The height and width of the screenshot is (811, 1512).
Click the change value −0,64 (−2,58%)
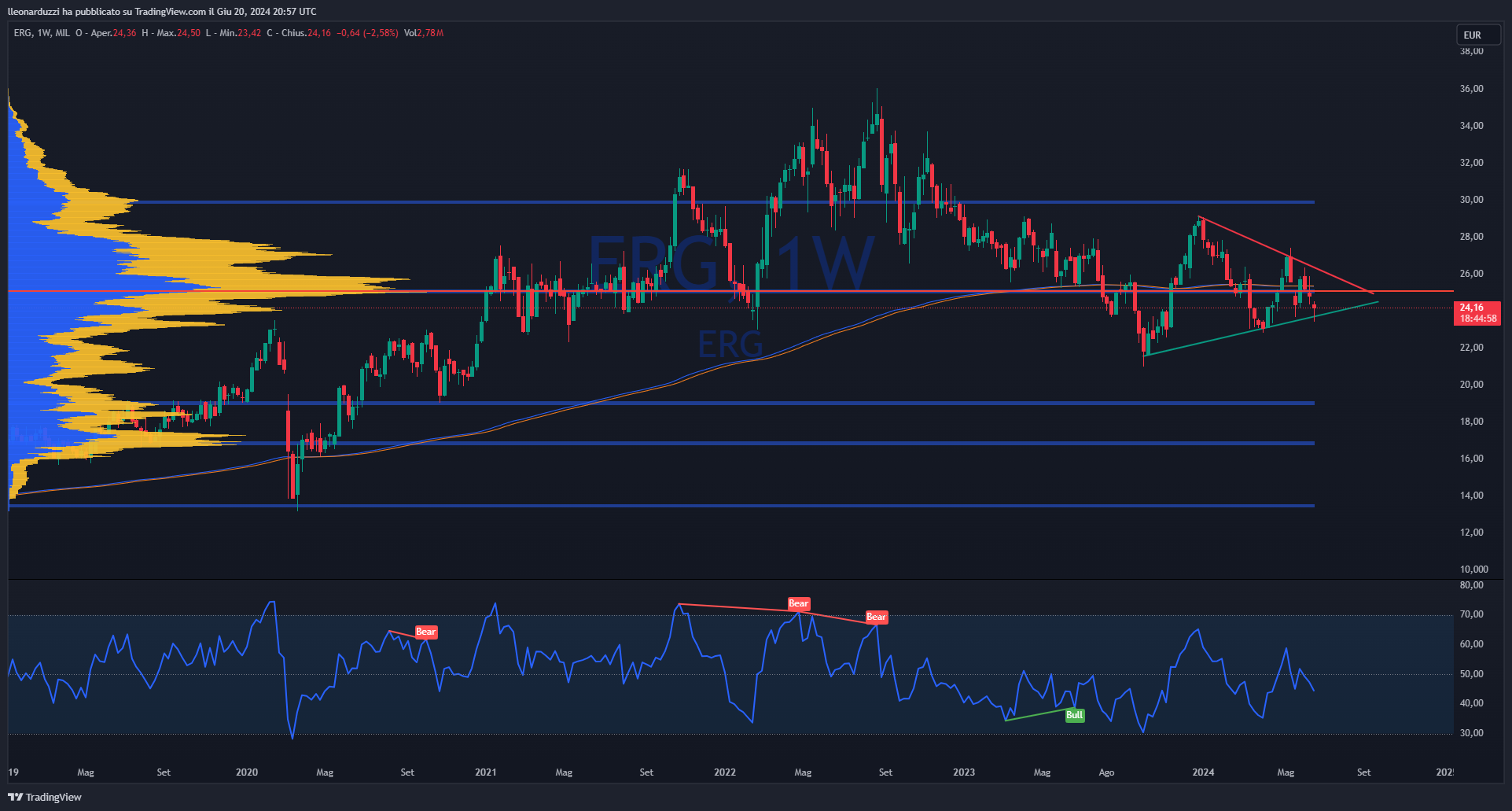367,33
